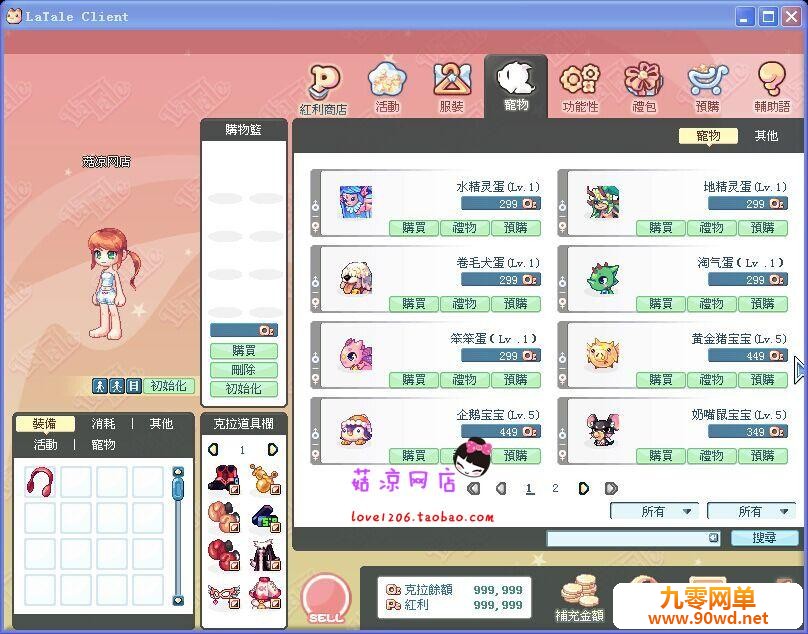Select the 卷毛犬蛋 dog thumbnail
Image resolution: width=808 pixels, height=634 pixels.
356,278
